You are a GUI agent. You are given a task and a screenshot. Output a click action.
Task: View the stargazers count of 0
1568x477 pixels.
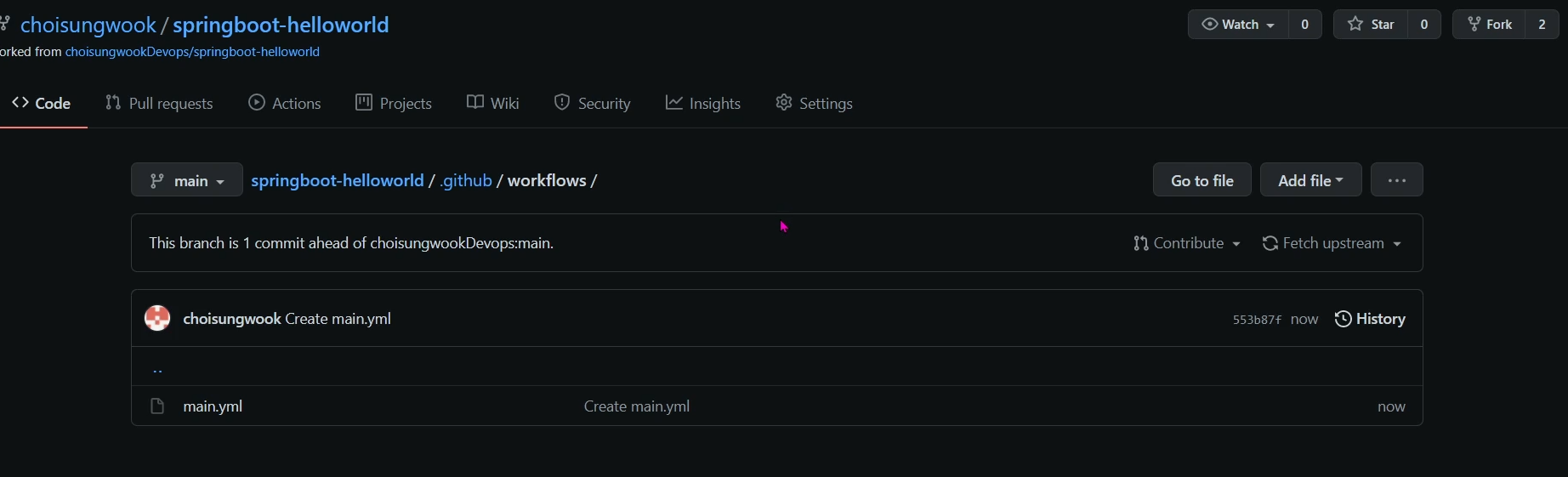pos(1424,25)
